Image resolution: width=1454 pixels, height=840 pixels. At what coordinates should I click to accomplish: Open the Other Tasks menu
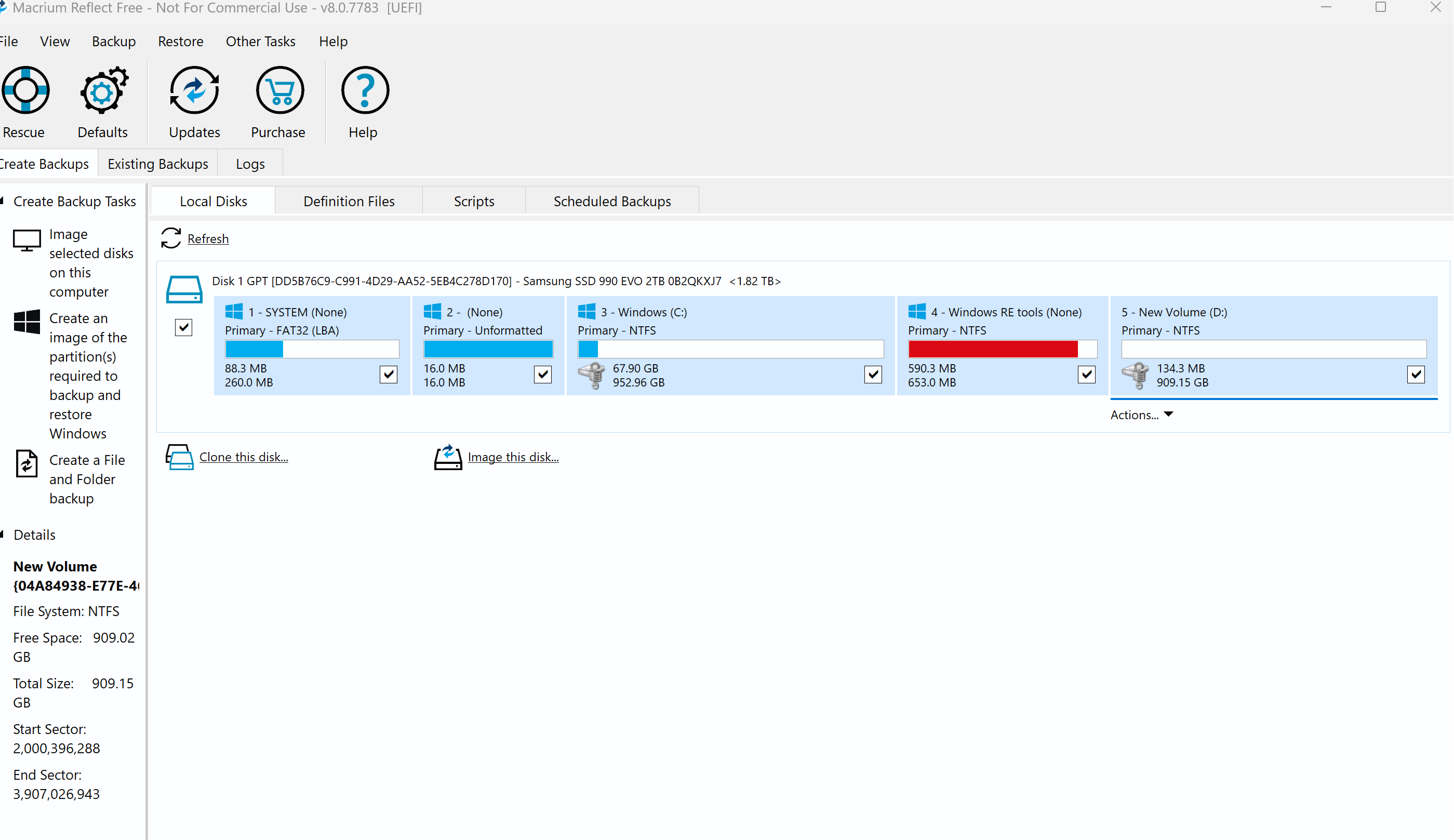pyautogui.click(x=261, y=42)
